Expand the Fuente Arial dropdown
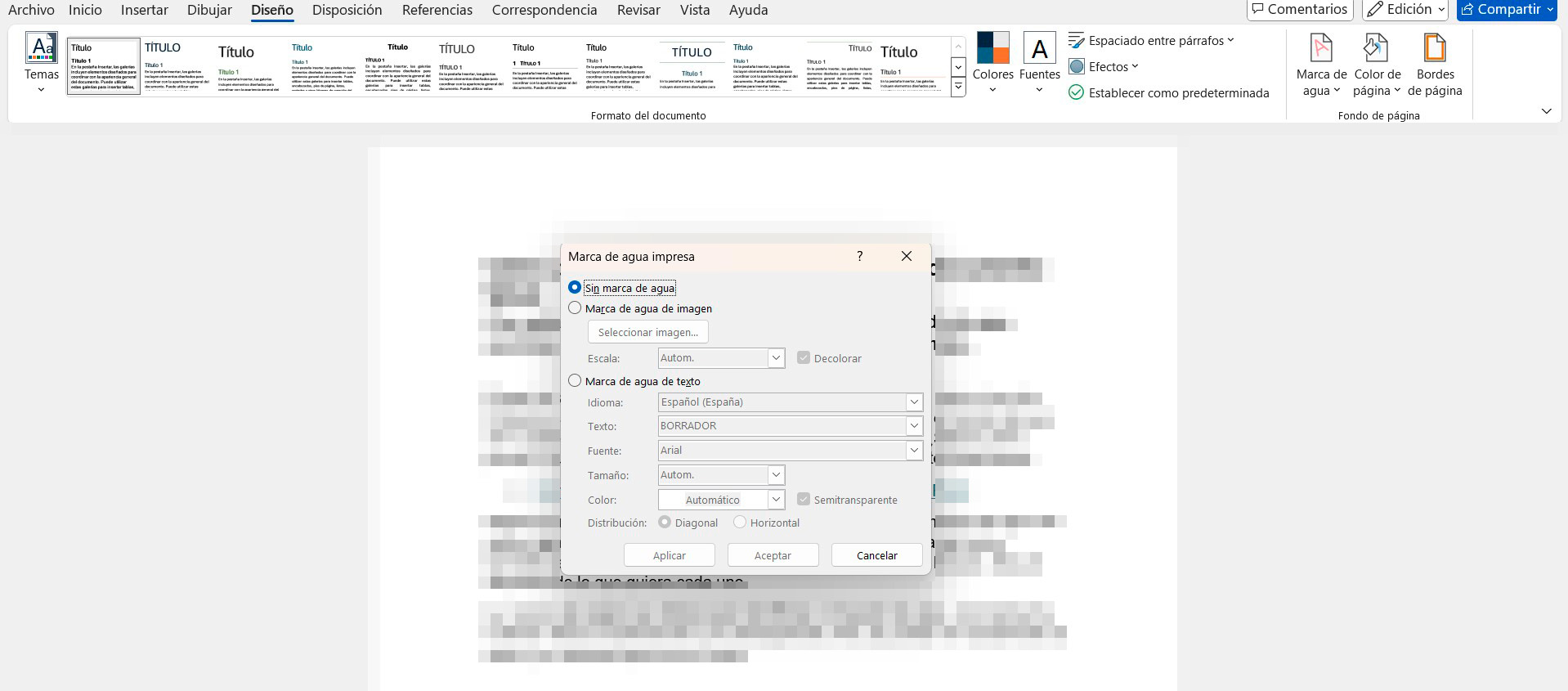This screenshot has width=1568, height=691. click(x=914, y=451)
